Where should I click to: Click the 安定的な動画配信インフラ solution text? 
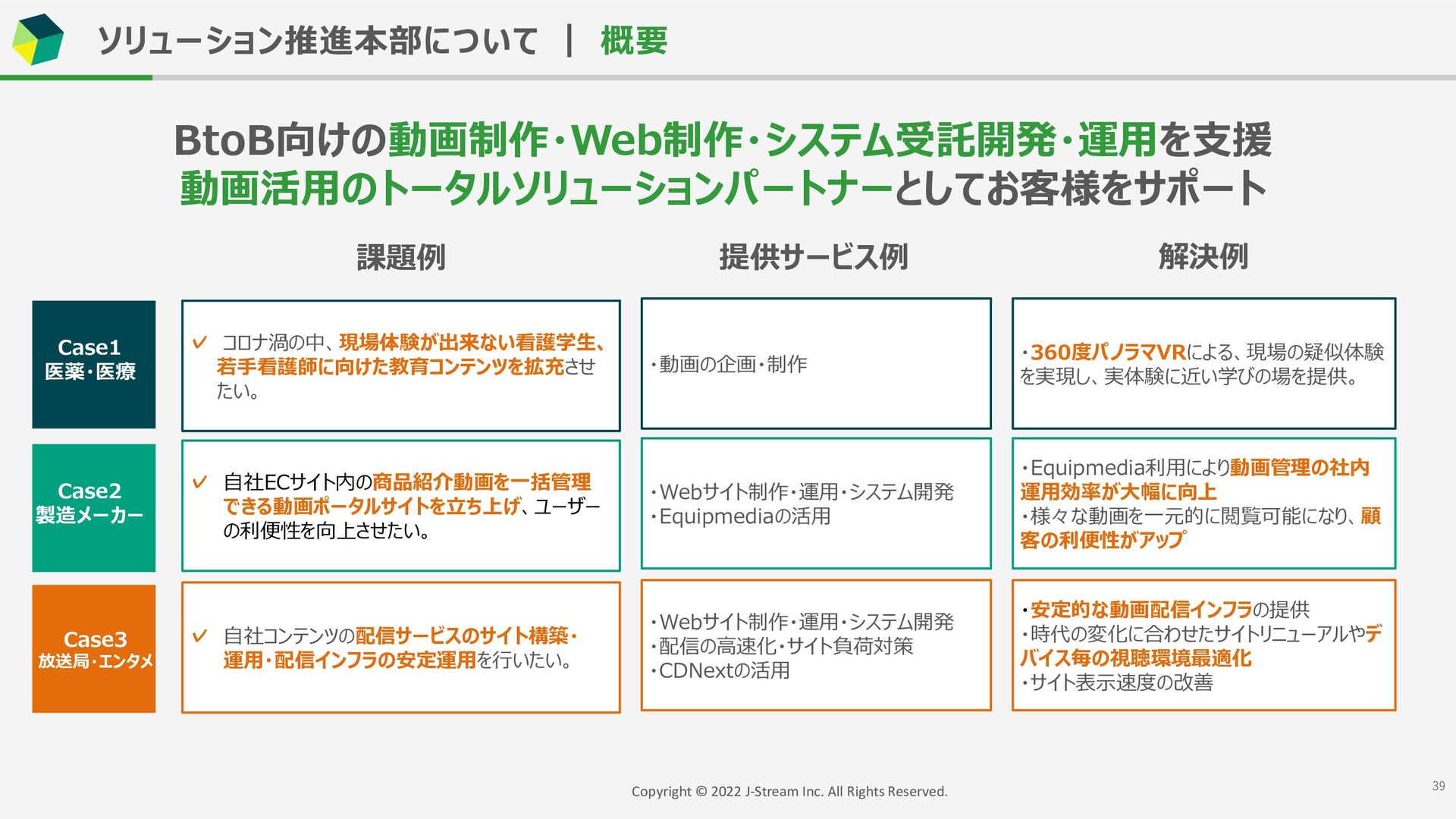click(1141, 610)
